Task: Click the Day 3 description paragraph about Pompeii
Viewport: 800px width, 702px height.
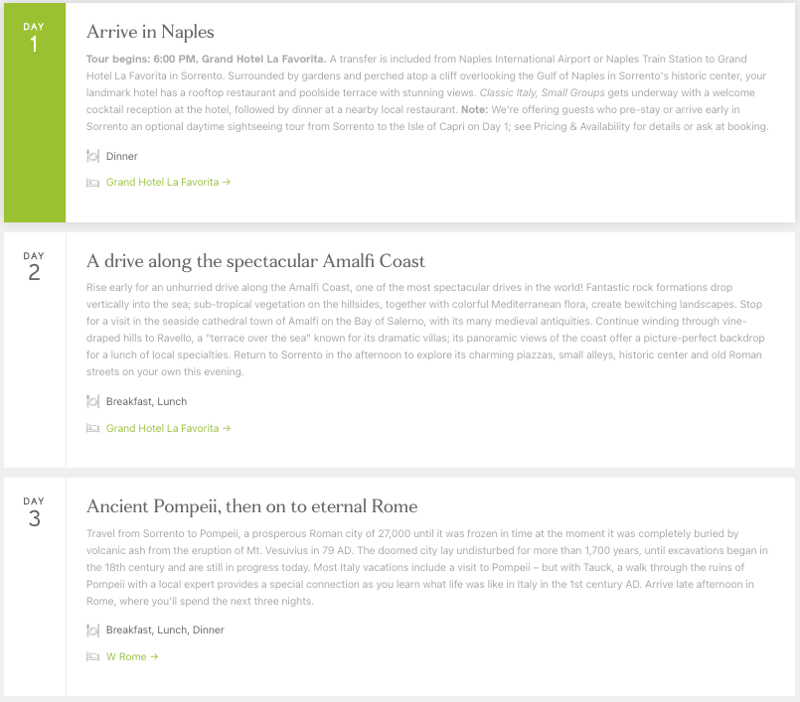Action: click(427, 567)
